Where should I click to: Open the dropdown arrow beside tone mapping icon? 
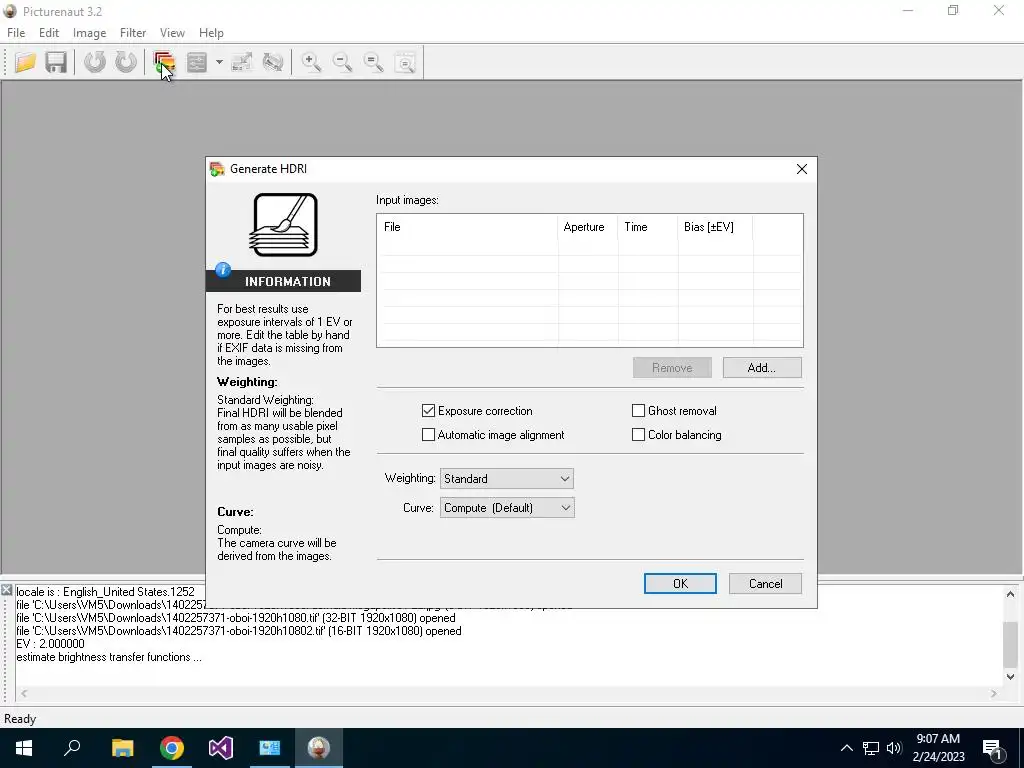[219, 62]
